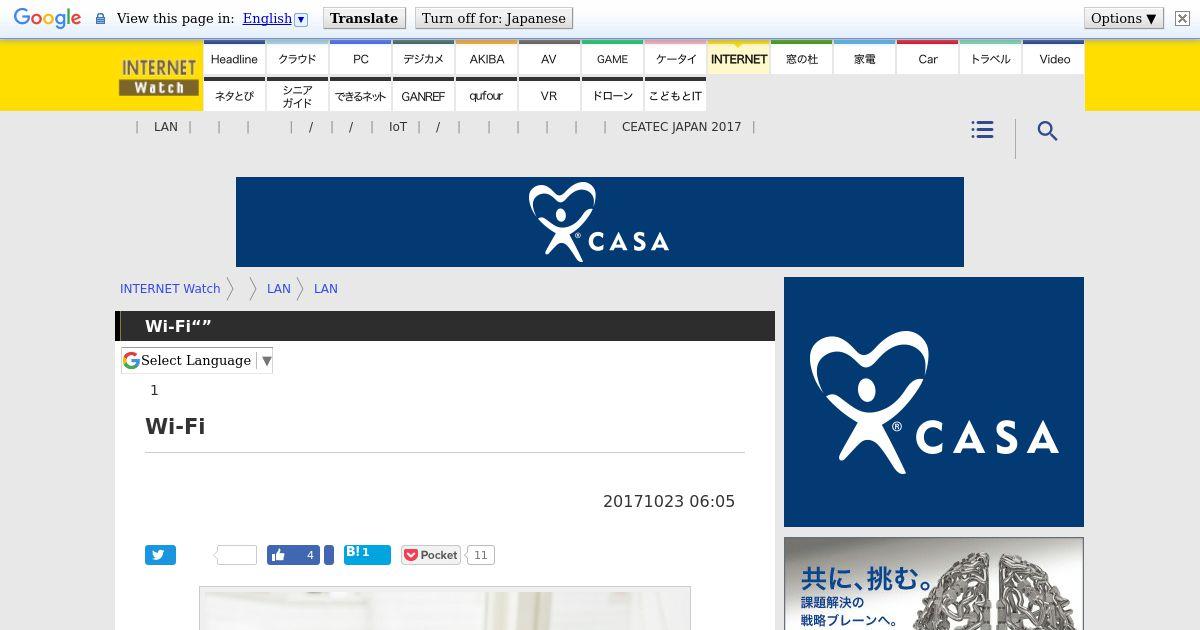Click the wide CASA banner ad

click(600, 222)
